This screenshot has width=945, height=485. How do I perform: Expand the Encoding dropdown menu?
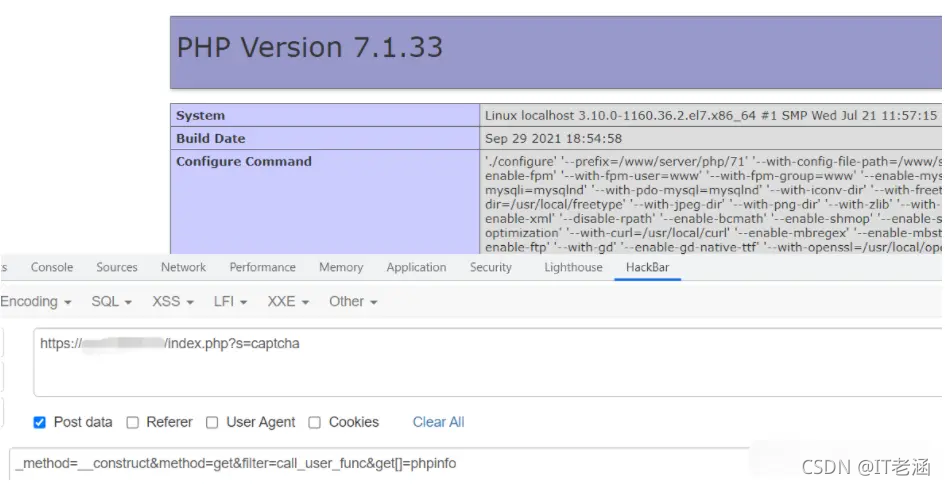tap(36, 301)
